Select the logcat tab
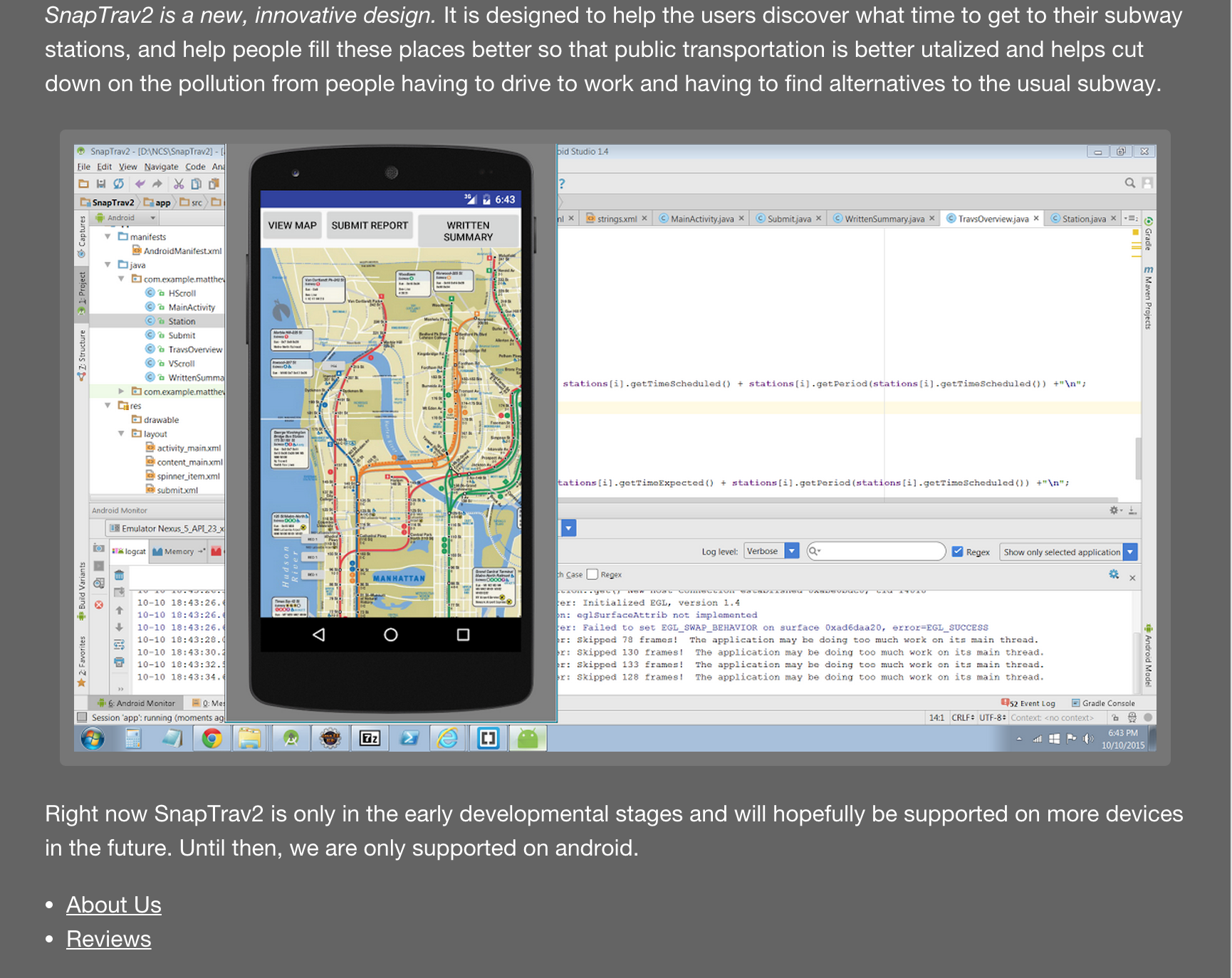 (129, 551)
